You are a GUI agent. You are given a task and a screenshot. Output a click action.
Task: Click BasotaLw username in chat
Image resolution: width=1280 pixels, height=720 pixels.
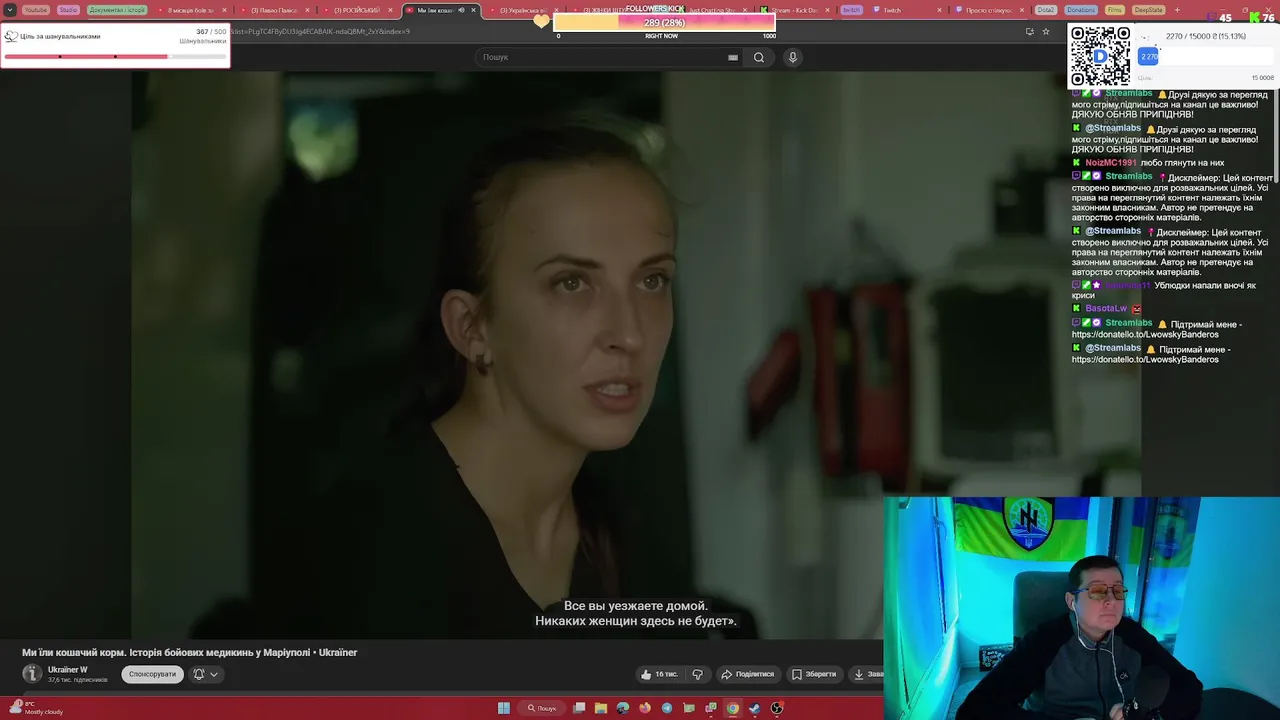pyautogui.click(x=1106, y=308)
